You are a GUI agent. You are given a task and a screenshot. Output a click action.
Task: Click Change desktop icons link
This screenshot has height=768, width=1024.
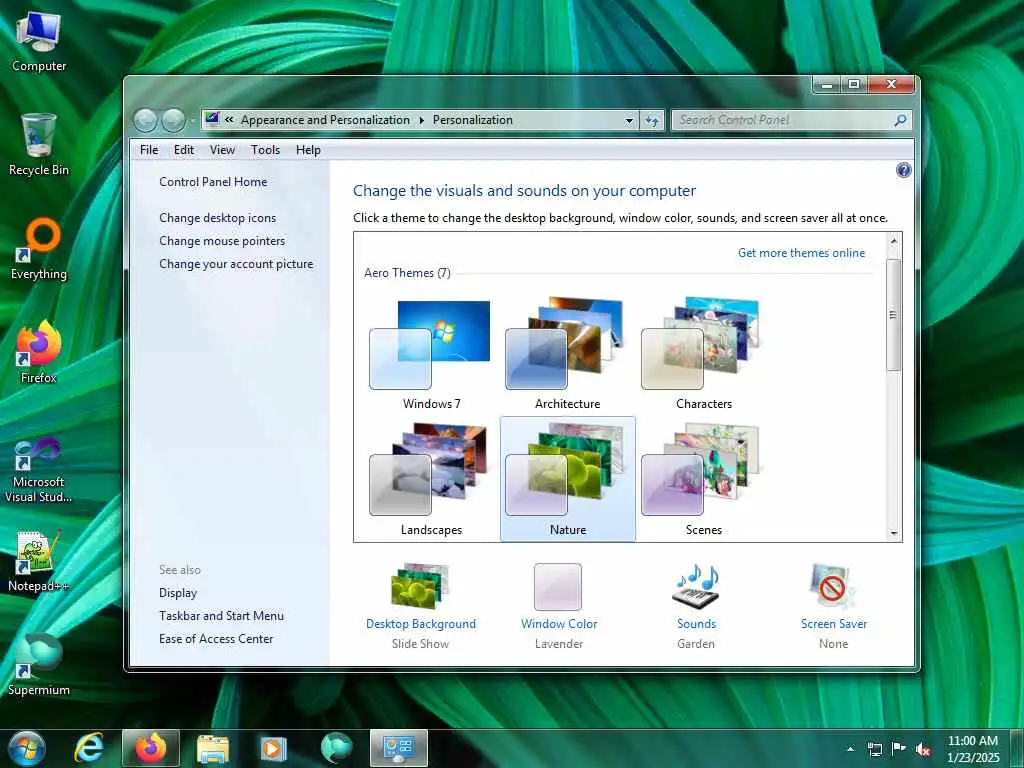click(x=217, y=217)
